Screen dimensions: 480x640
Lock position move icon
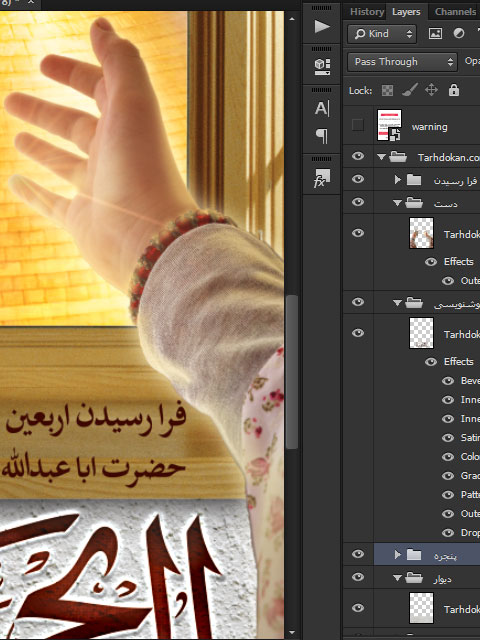pyautogui.click(x=431, y=90)
